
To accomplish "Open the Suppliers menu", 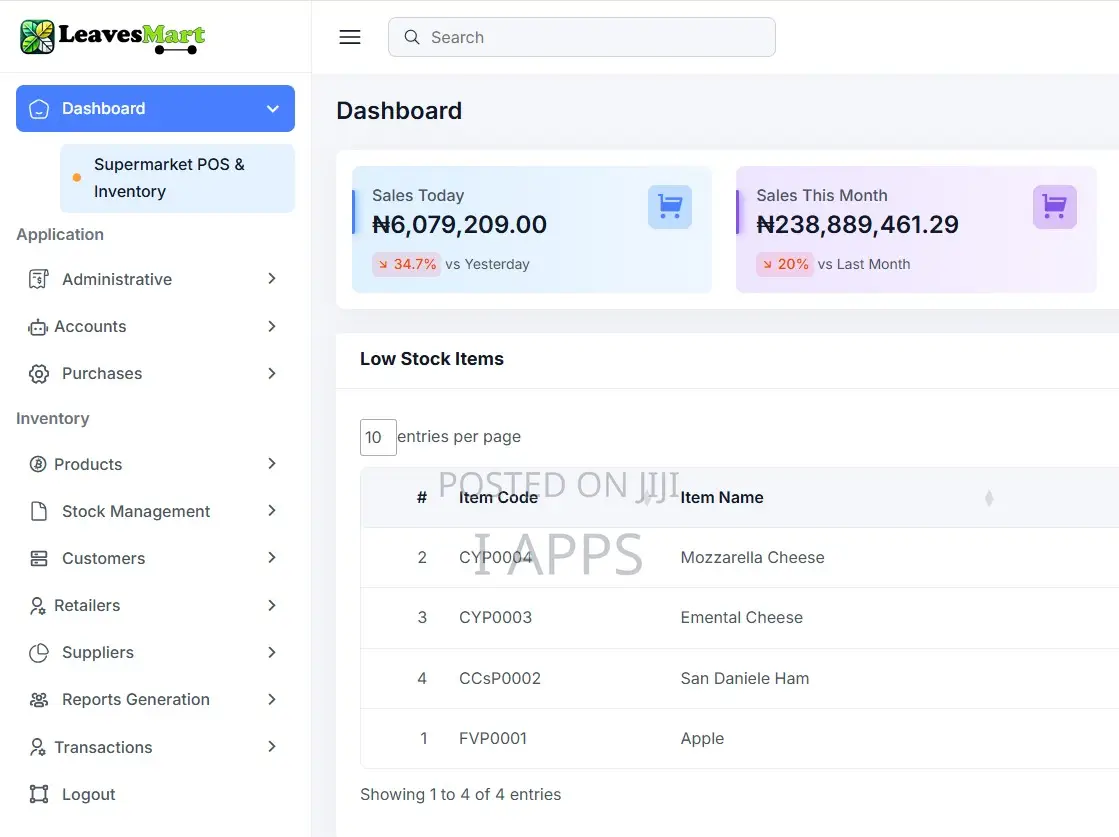I will [x=155, y=653].
